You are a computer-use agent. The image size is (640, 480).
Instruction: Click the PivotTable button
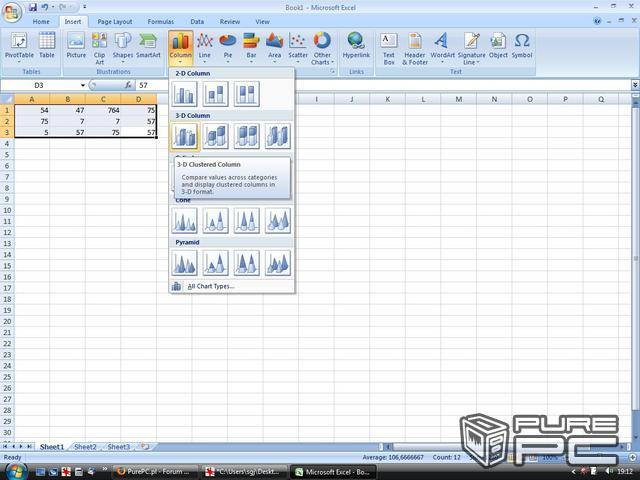click(x=18, y=46)
